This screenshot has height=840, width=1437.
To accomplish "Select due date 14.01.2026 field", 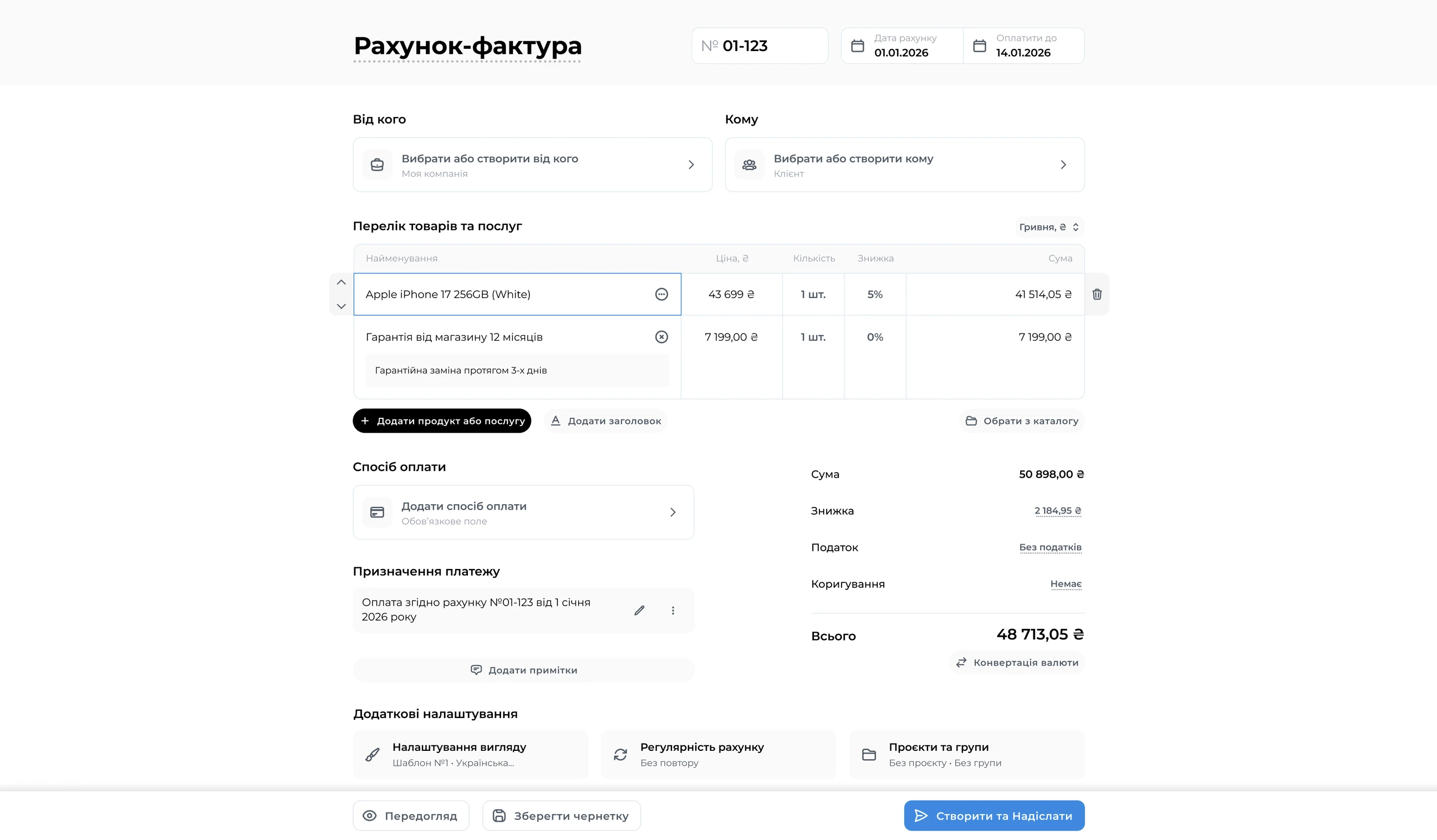I will [1023, 45].
